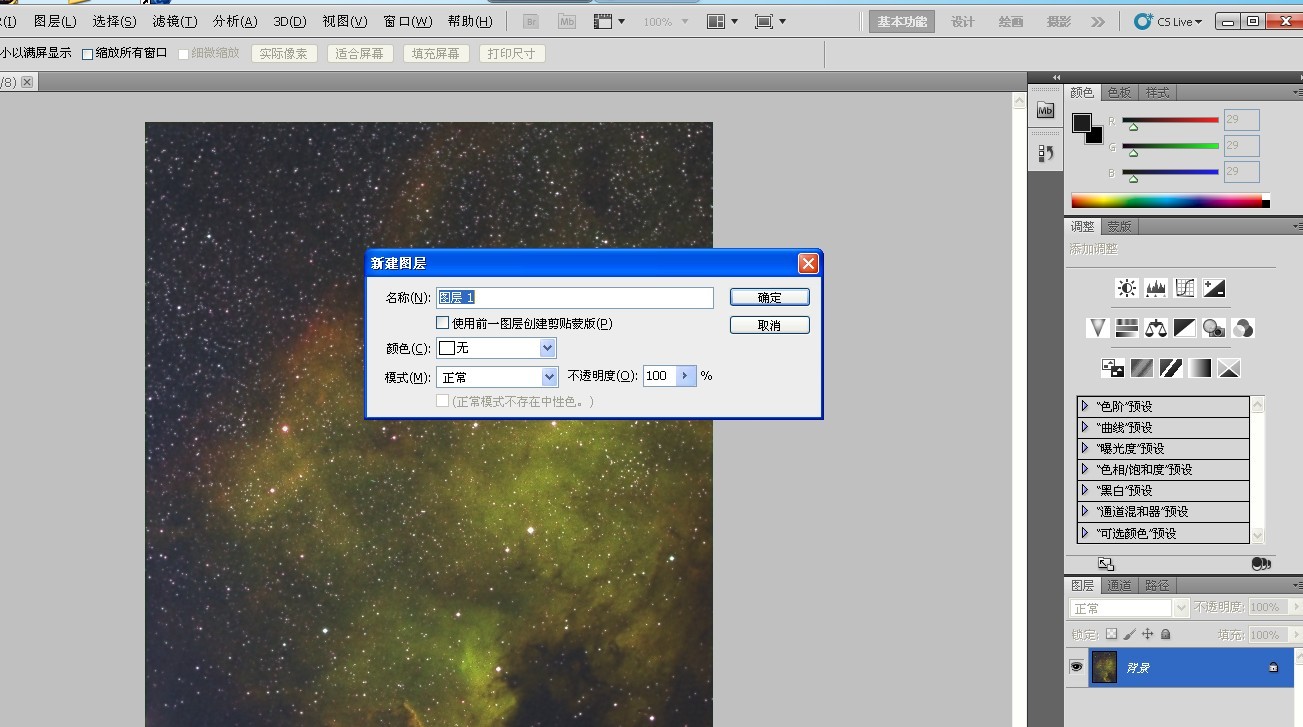This screenshot has width=1303, height=727.
Task: Enable 使用前一图层创建剪贴蒙版 checkbox
Action: pyautogui.click(x=443, y=323)
